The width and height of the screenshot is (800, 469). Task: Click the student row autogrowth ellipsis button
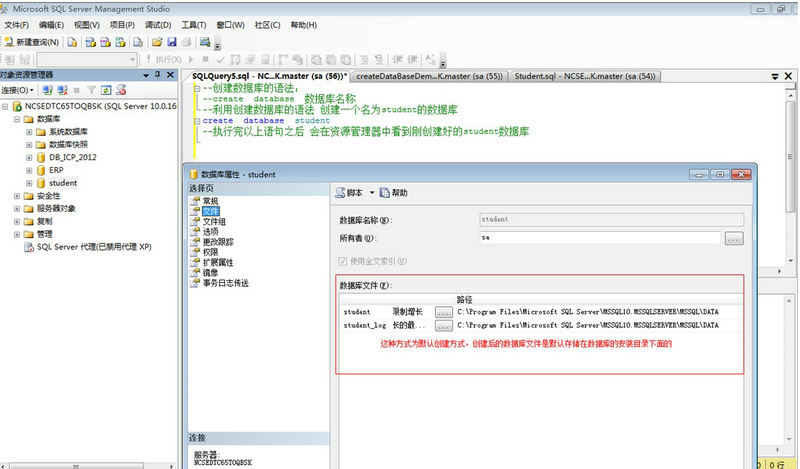443,312
